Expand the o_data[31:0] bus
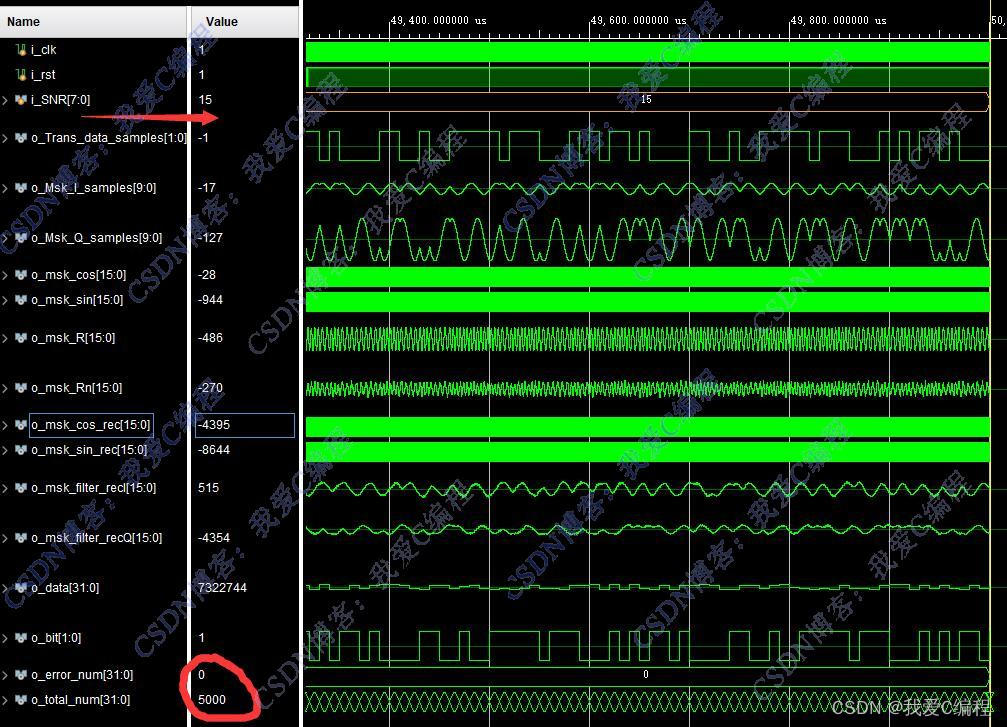 [x=5, y=588]
